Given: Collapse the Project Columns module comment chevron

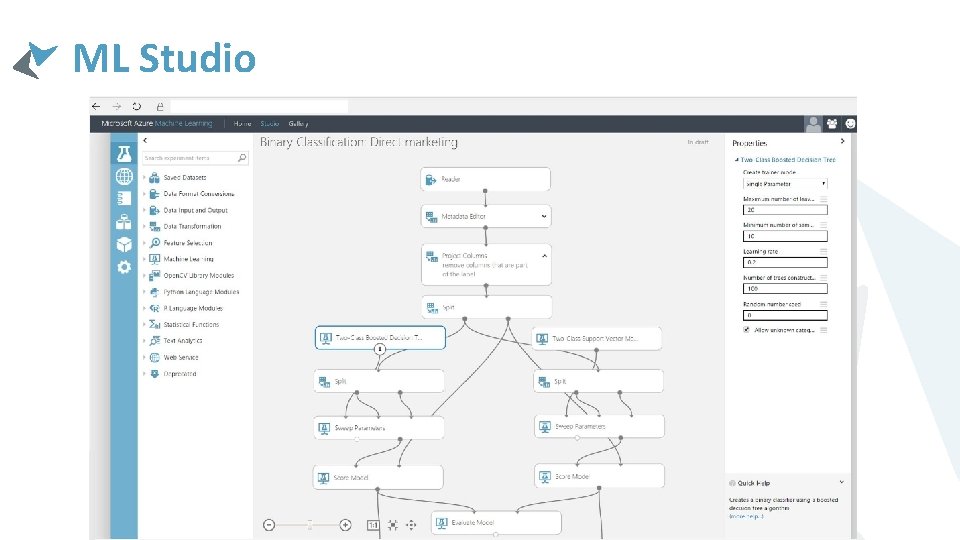Looking at the screenshot, I should [x=544, y=256].
